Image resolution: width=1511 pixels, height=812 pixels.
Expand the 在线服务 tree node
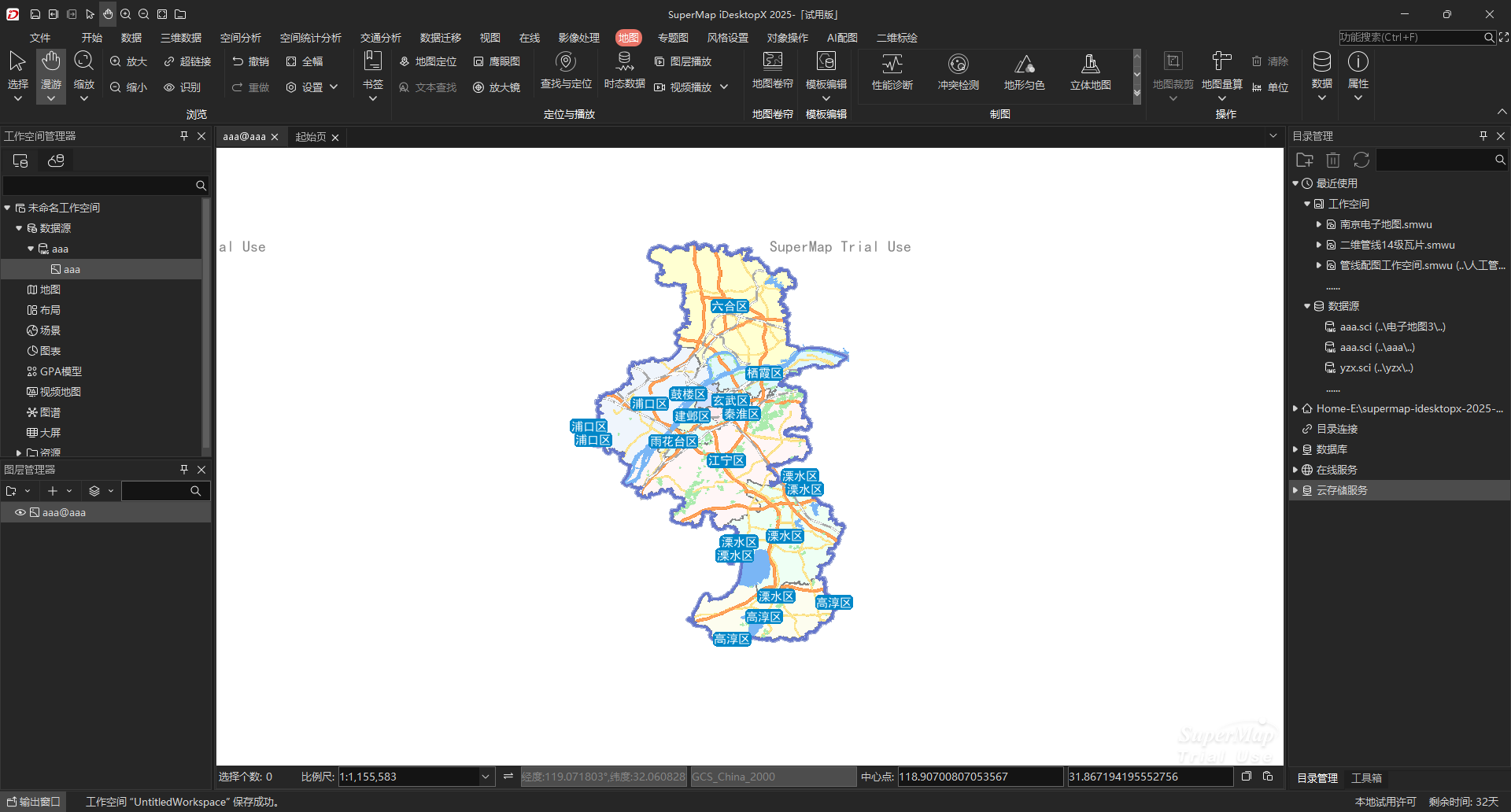1295,470
